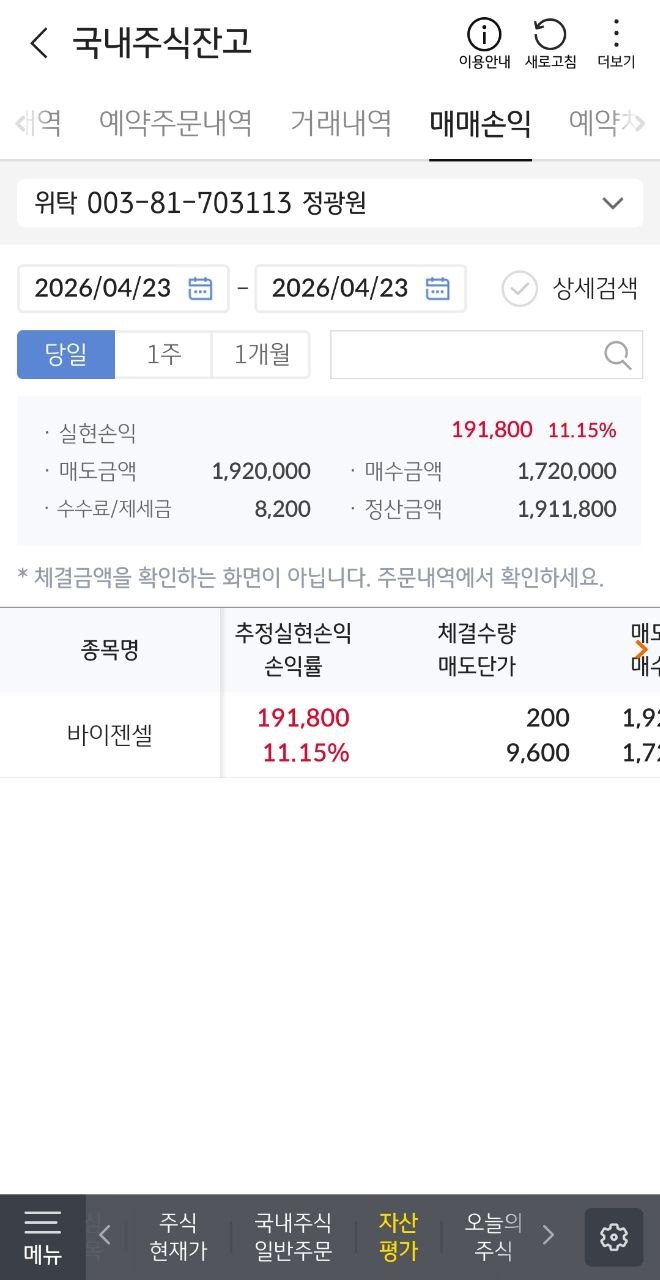Expand the account selector dropdown
The width and height of the screenshot is (660, 1280).
(612, 204)
